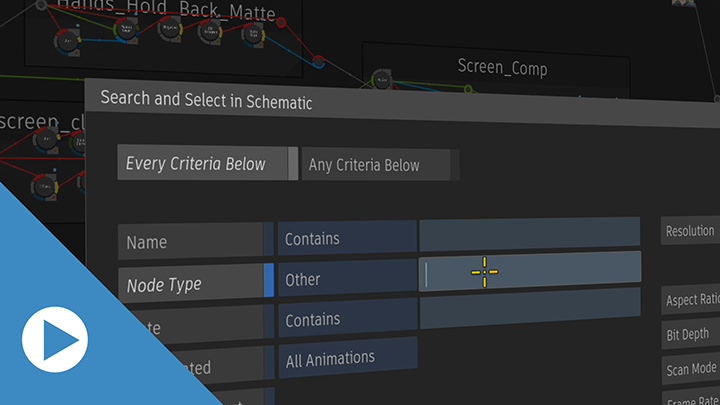Select Every Criteria Below option
The height and width of the screenshot is (405, 720).
coord(208,163)
